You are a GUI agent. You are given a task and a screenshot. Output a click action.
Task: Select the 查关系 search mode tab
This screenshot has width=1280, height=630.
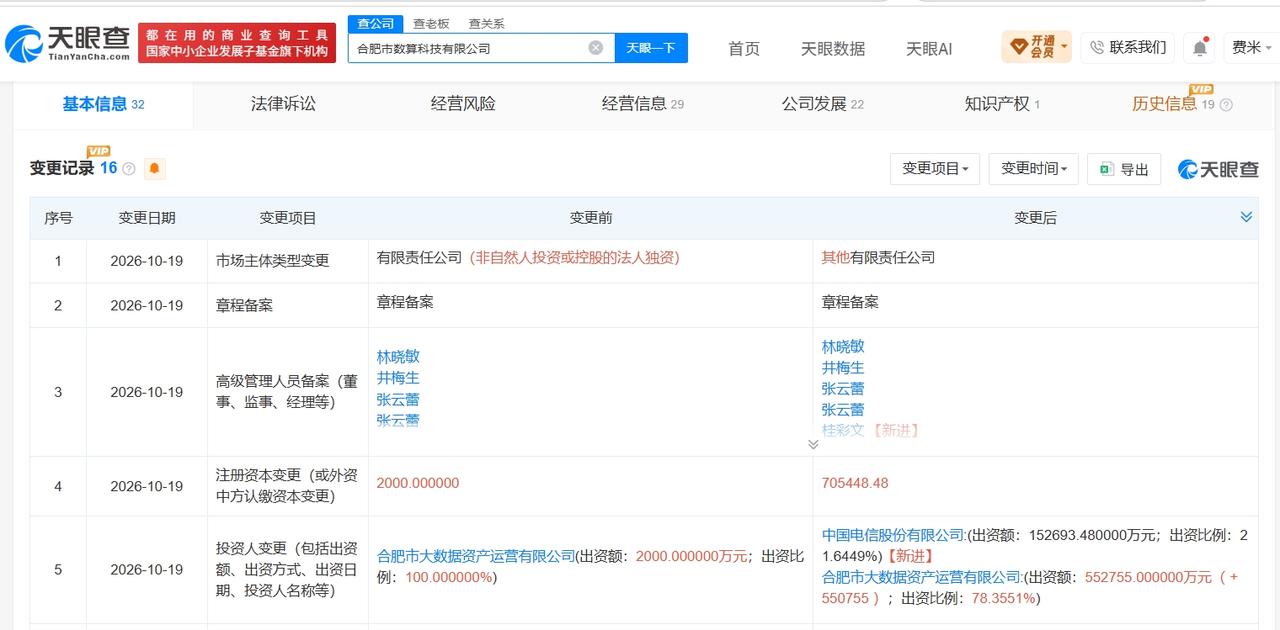tap(486, 23)
